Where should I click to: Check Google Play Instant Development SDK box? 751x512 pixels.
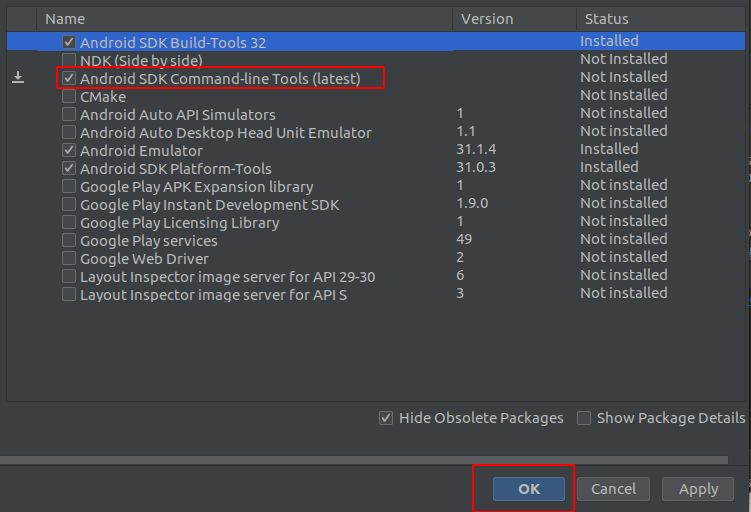point(69,205)
